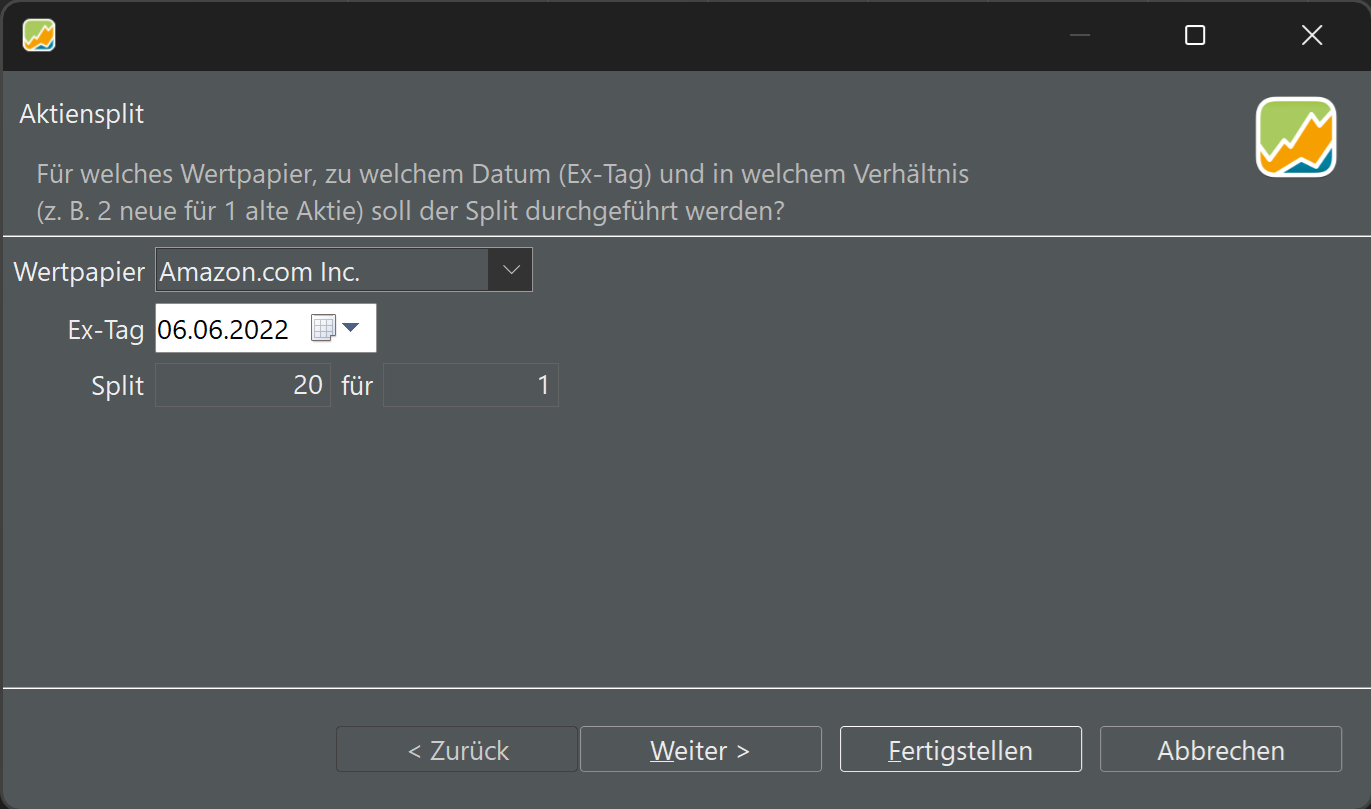1371x809 pixels.
Task: Click the "für" label between split fields
Action: point(357,385)
